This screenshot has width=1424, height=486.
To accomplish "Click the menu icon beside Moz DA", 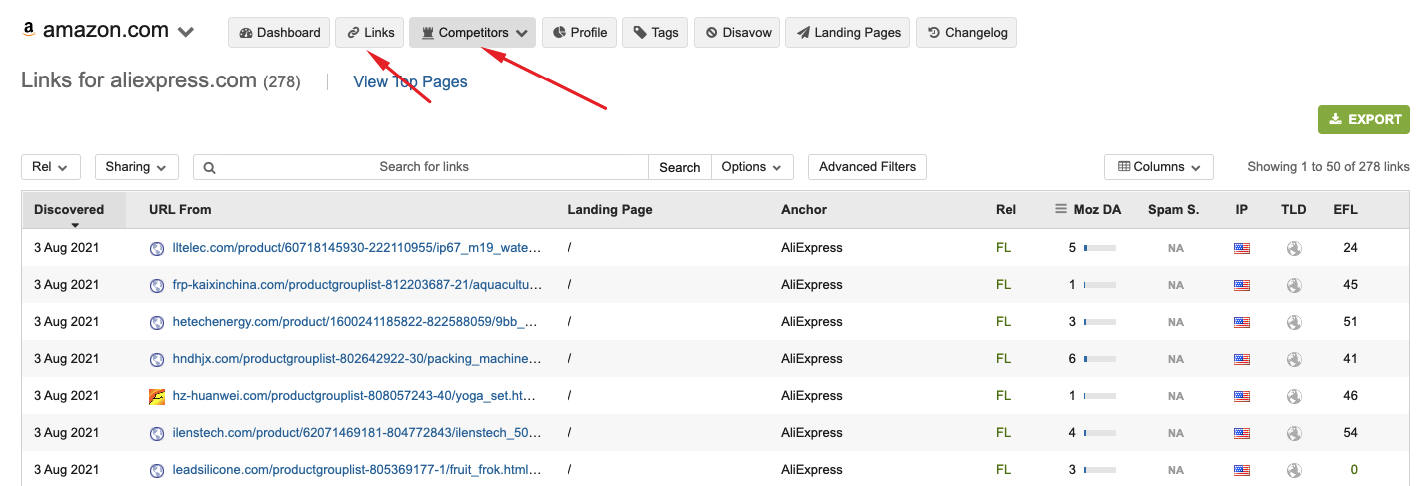I will point(1061,209).
